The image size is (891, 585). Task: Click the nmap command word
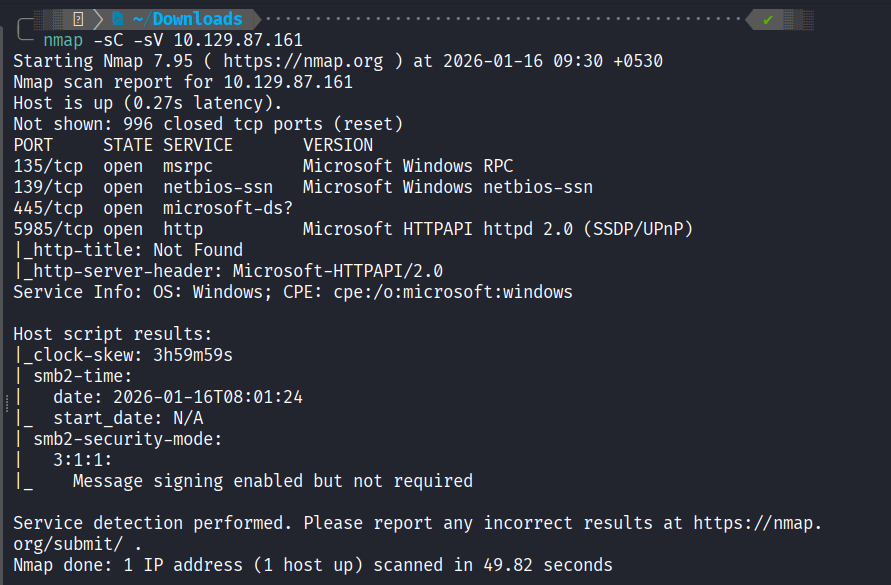click(63, 40)
